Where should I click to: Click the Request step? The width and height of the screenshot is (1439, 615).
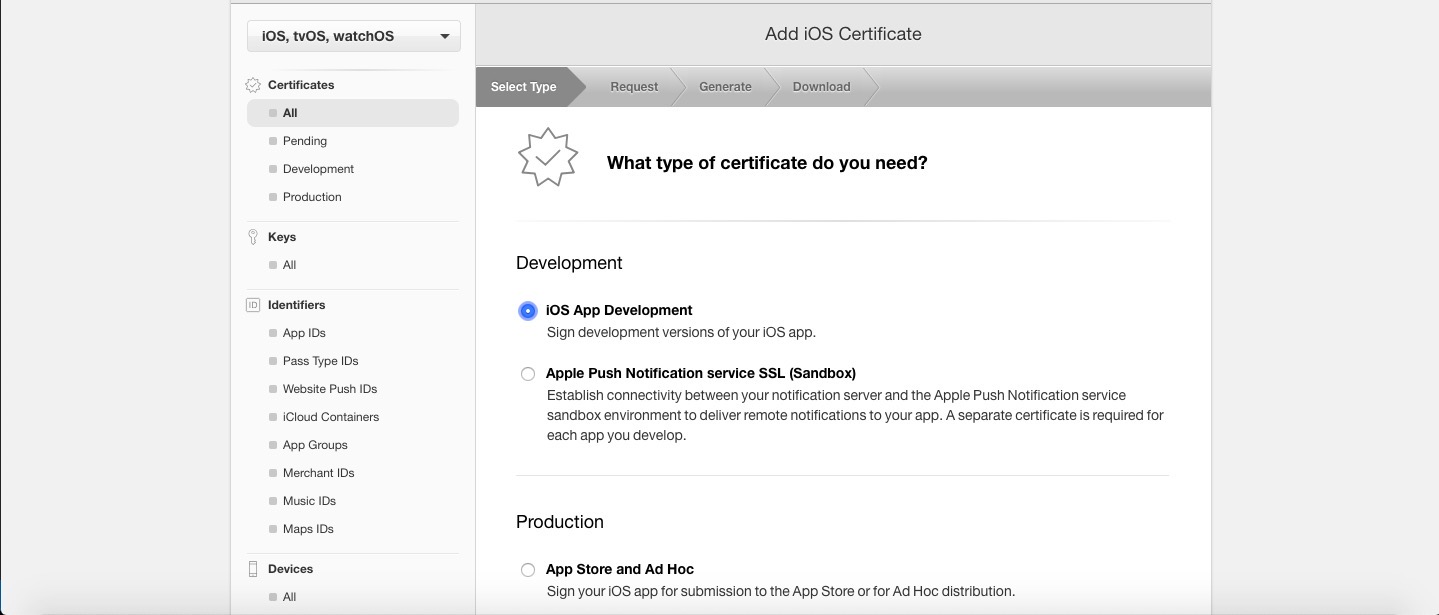[x=634, y=87]
